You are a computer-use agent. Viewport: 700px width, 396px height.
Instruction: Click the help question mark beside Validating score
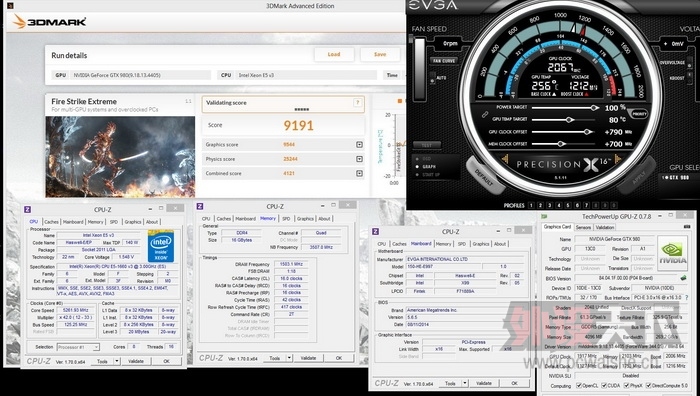(x=358, y=103)
